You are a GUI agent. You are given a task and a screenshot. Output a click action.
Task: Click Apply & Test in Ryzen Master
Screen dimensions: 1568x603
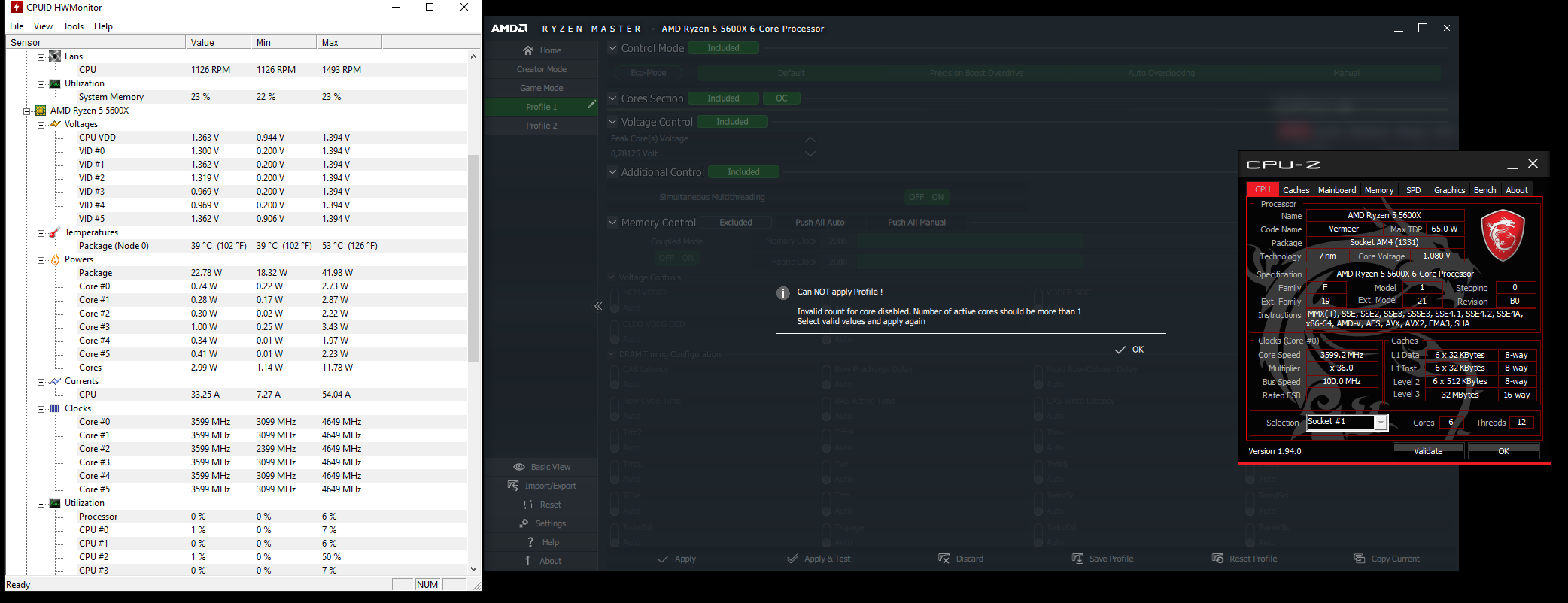(819, 559)
